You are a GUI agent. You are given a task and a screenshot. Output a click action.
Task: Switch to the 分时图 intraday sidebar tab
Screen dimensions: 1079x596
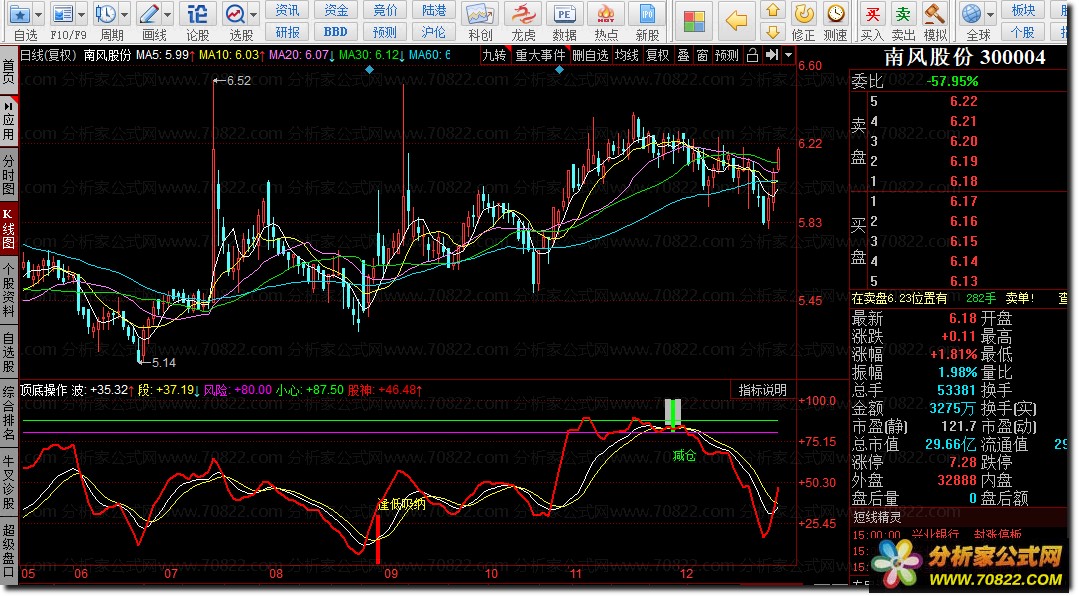pyautogui.click(x=8, y=175)
